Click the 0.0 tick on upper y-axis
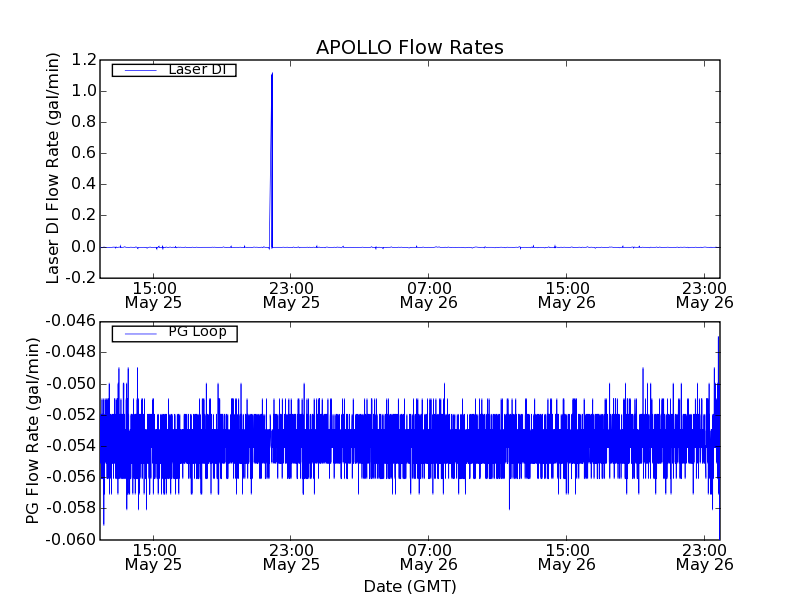This screenshot has width=800, height=600. tap(83, 246)
